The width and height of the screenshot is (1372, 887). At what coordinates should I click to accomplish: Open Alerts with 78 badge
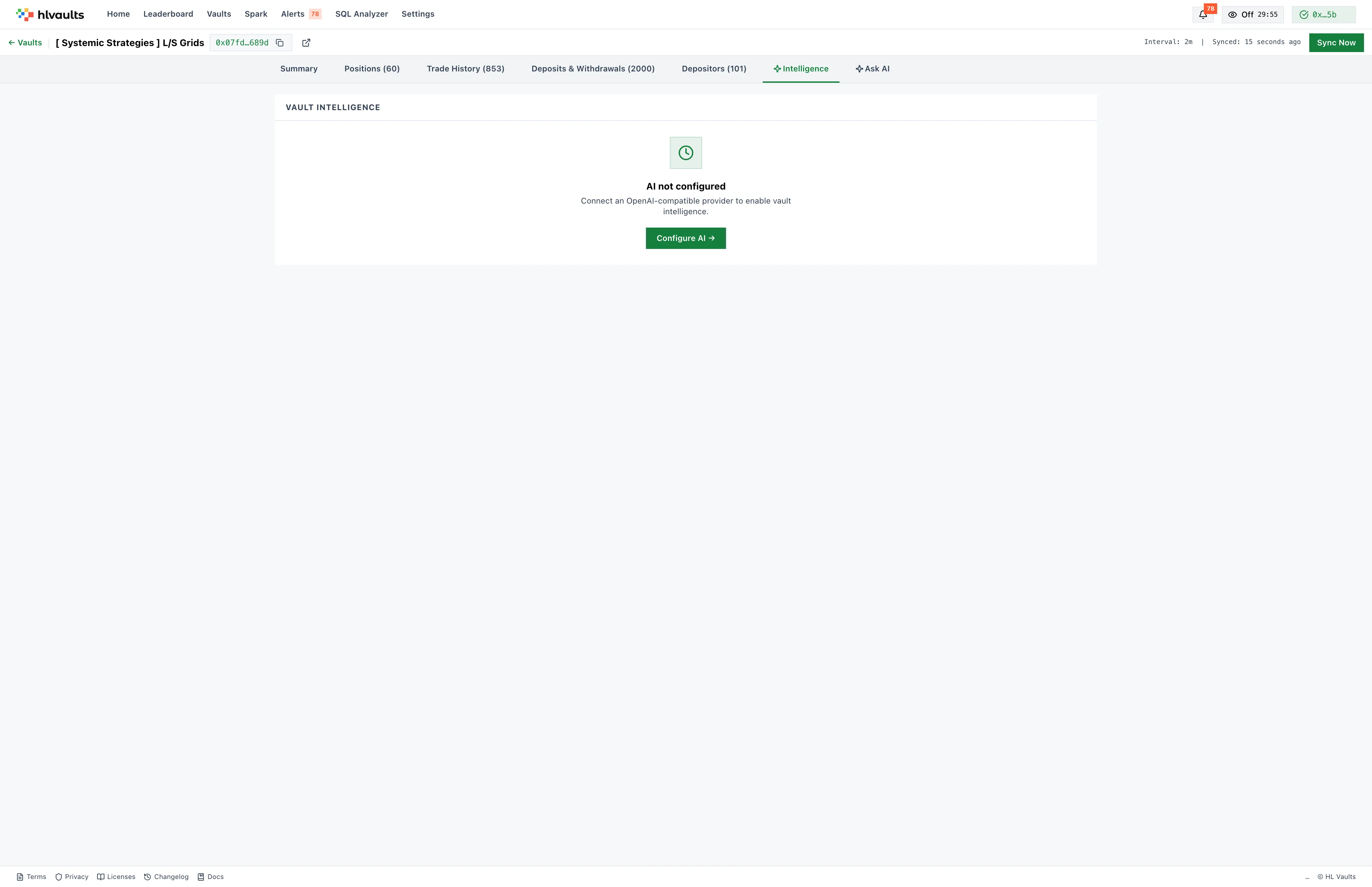tap(301, 14)
